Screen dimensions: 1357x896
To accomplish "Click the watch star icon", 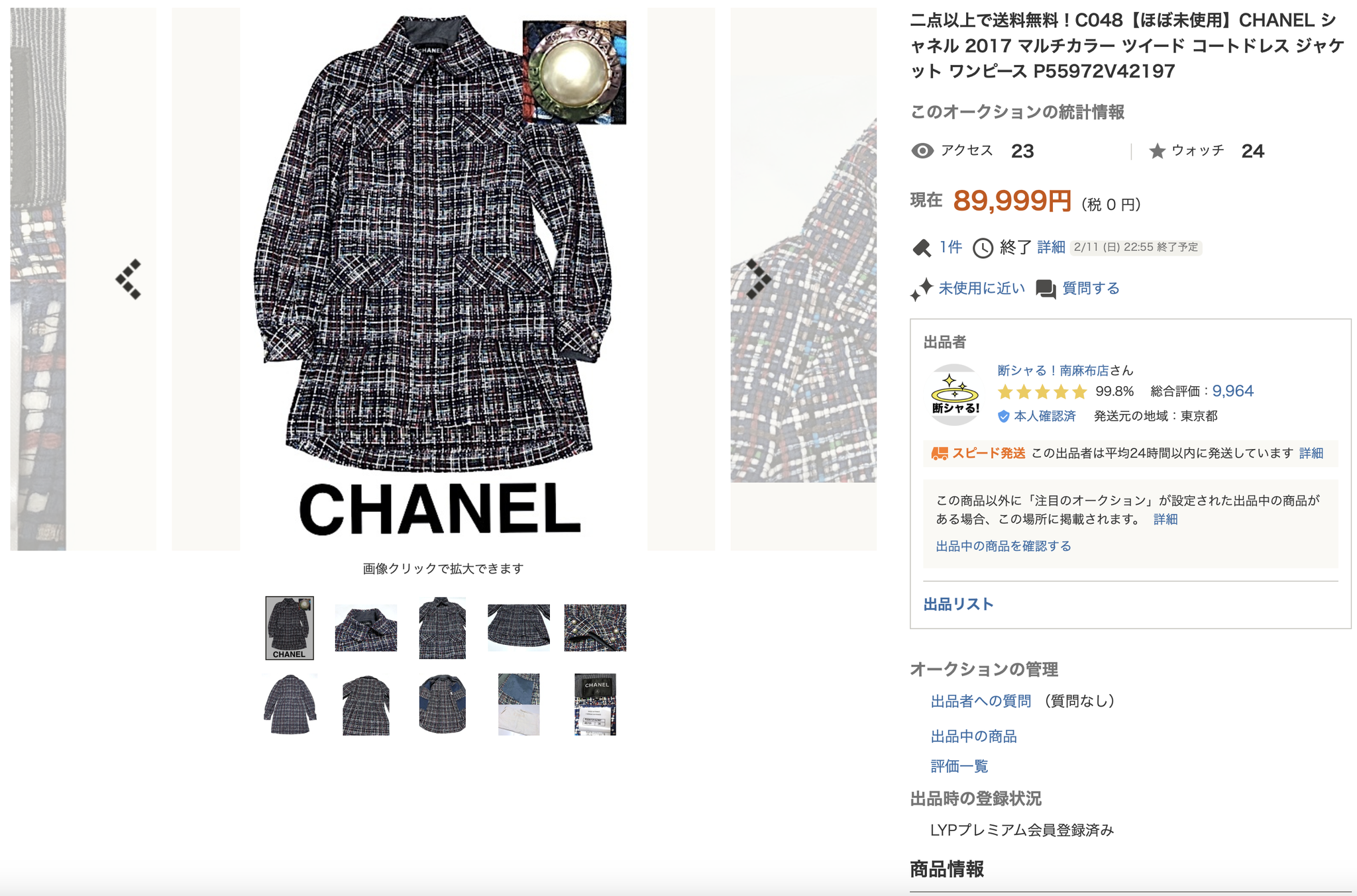I will point(1157,151).
